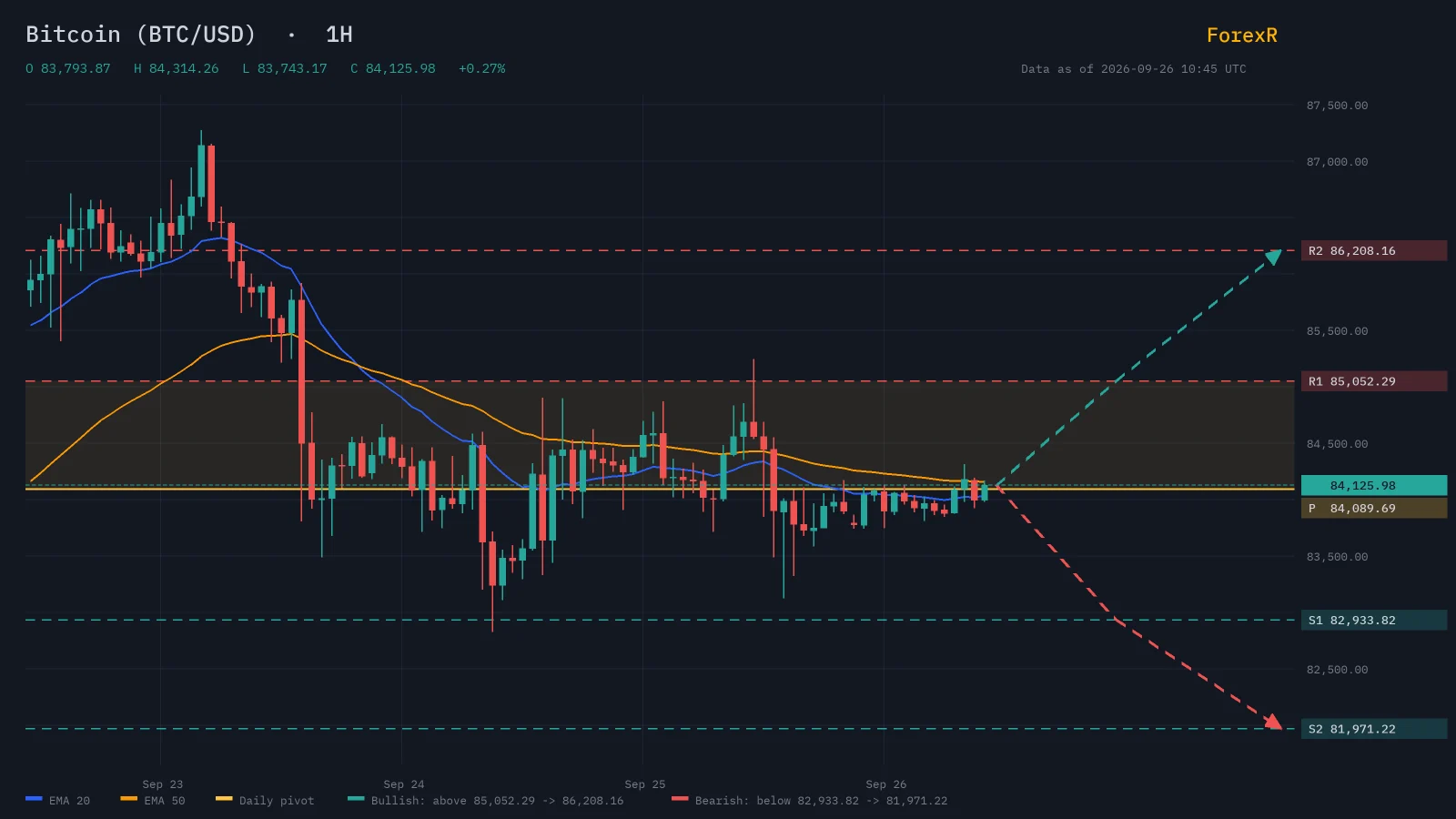
Task: Click the Sep 26 date axis label
Action: click(x=886, y=784)
